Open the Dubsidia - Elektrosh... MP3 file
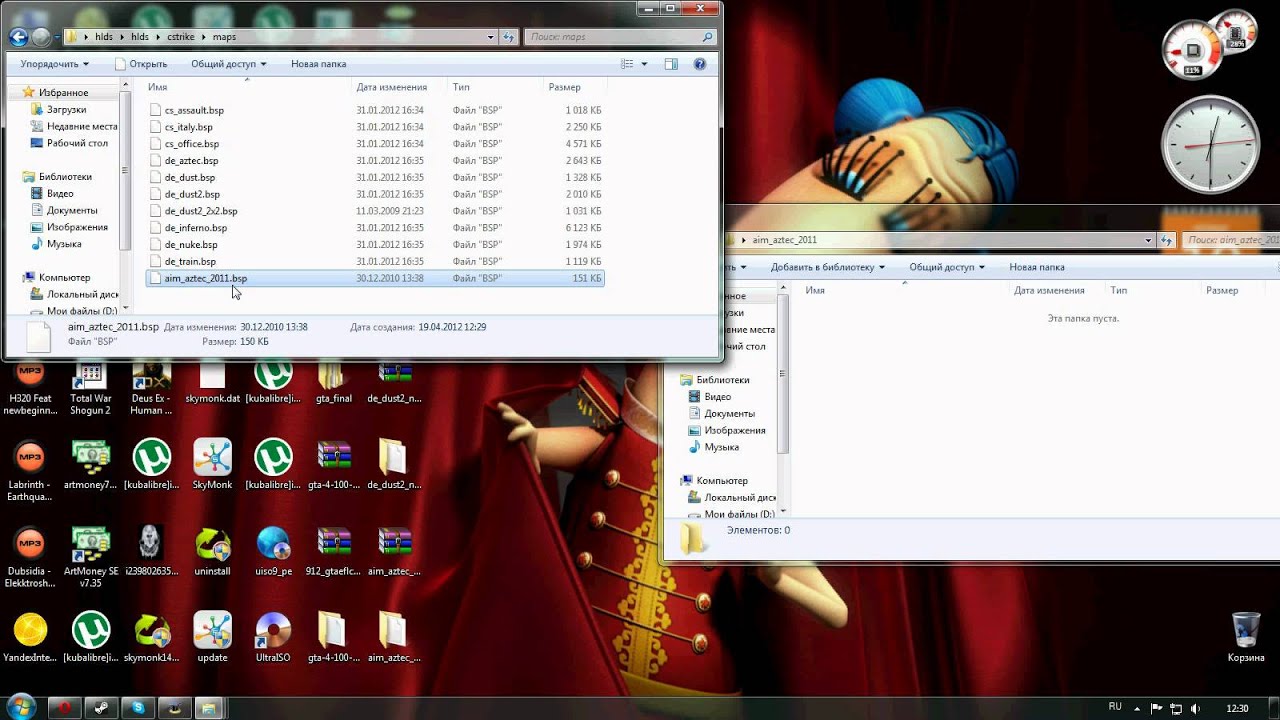The image size is (1280, 720). pyautogui.click(x=30, y=557)
